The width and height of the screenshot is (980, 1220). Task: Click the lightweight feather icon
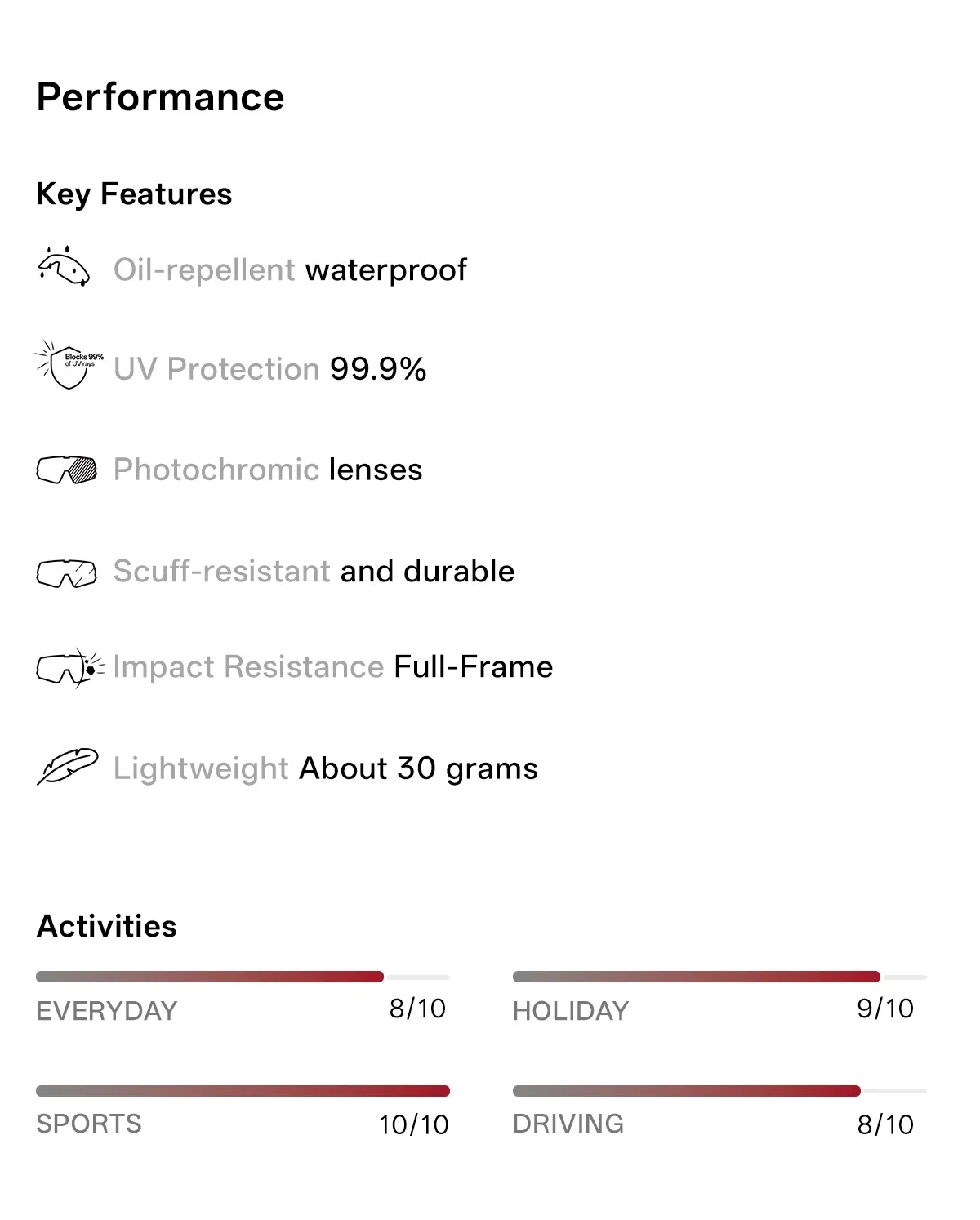click(68, 766)
